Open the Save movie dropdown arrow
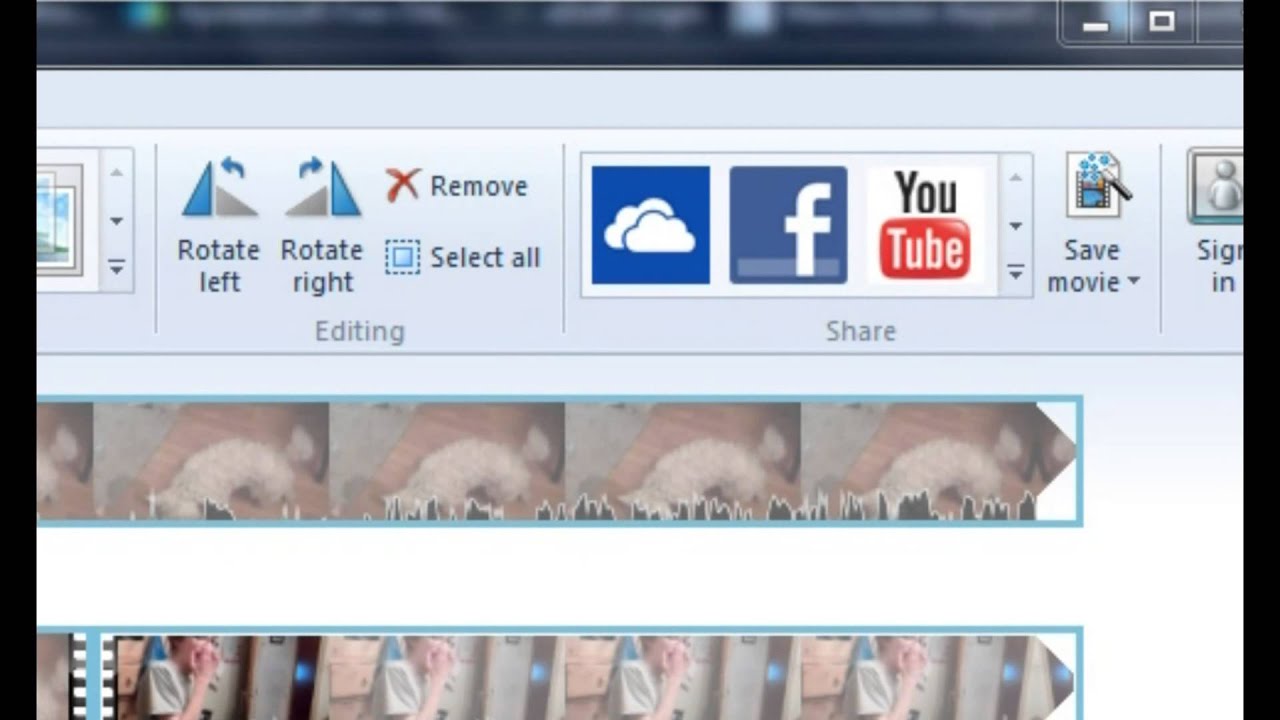1280x720 pixels. 1133,282
